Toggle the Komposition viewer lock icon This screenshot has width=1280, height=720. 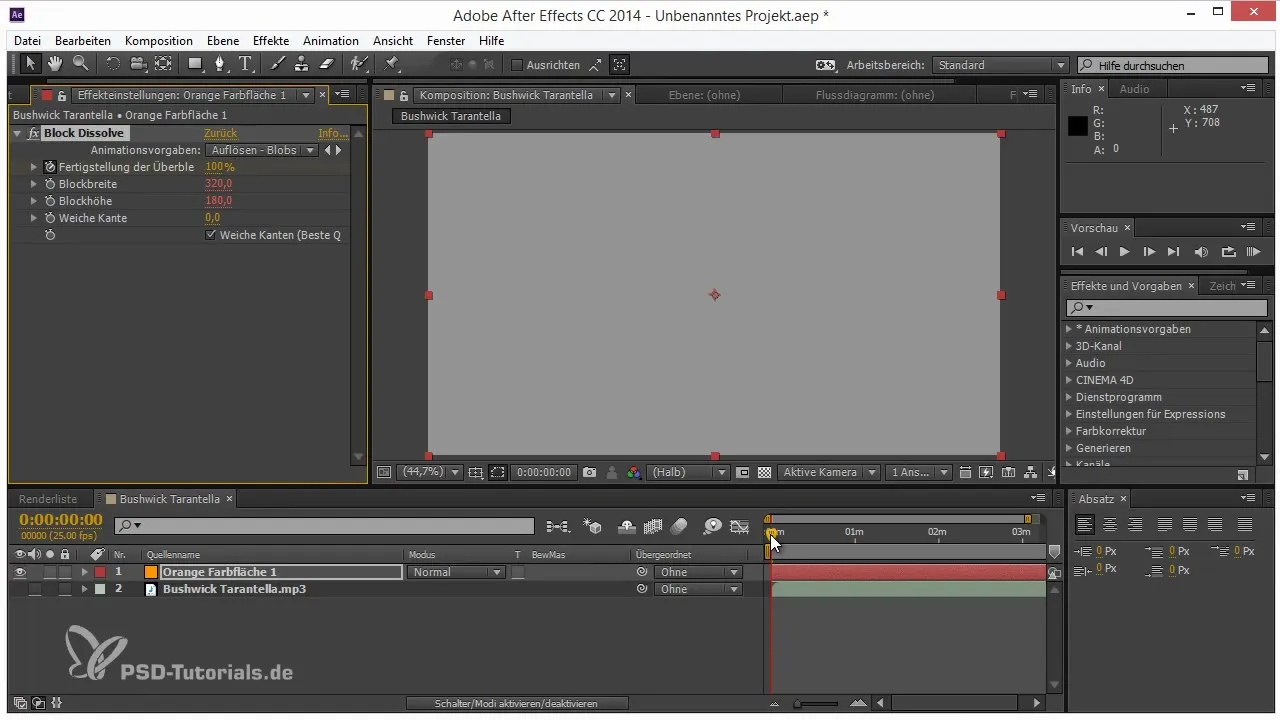coord(404,95)
